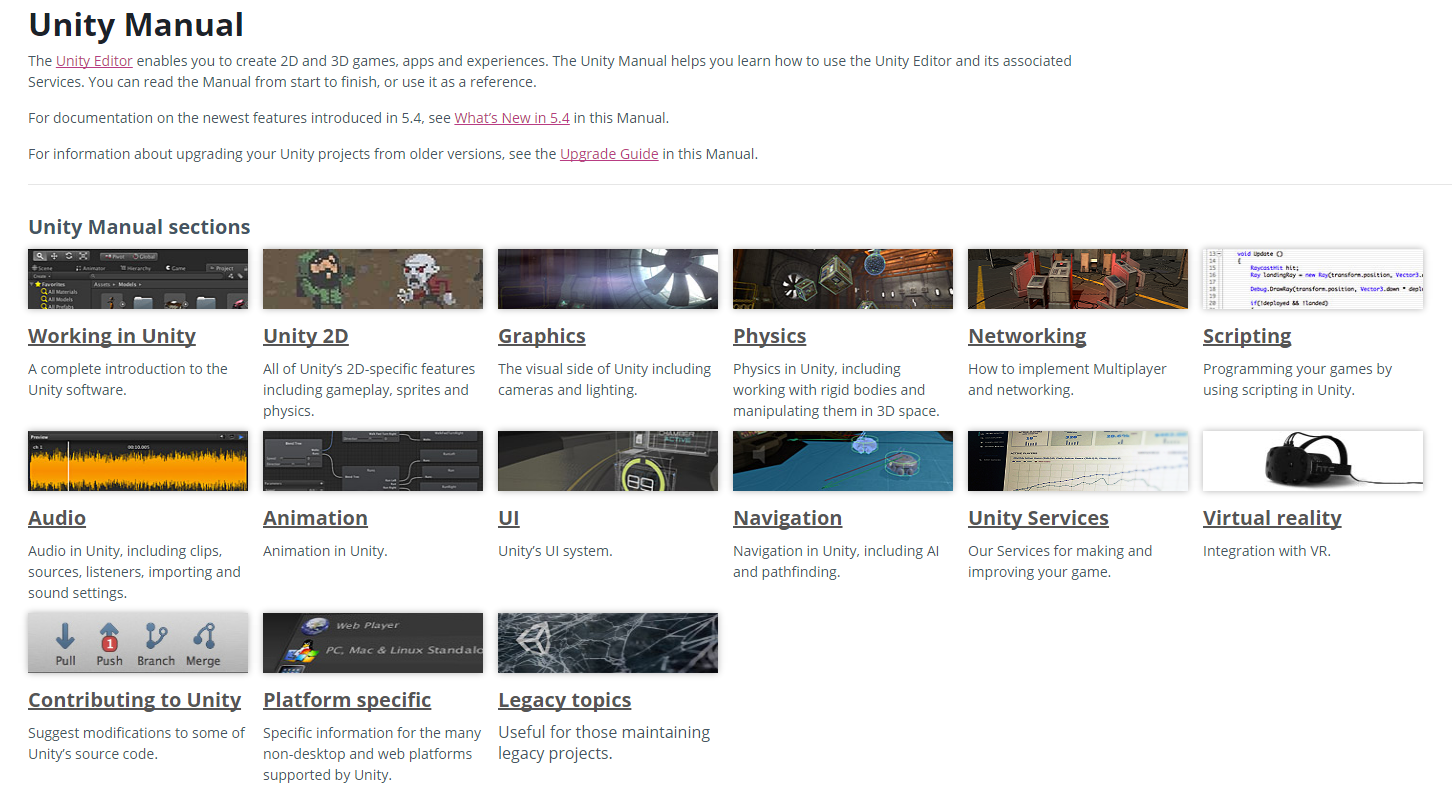This screenshot has width=1452, height=792.
Task: Click the Unity 2D pixel art thumbnail
Action: coord(372,278)
